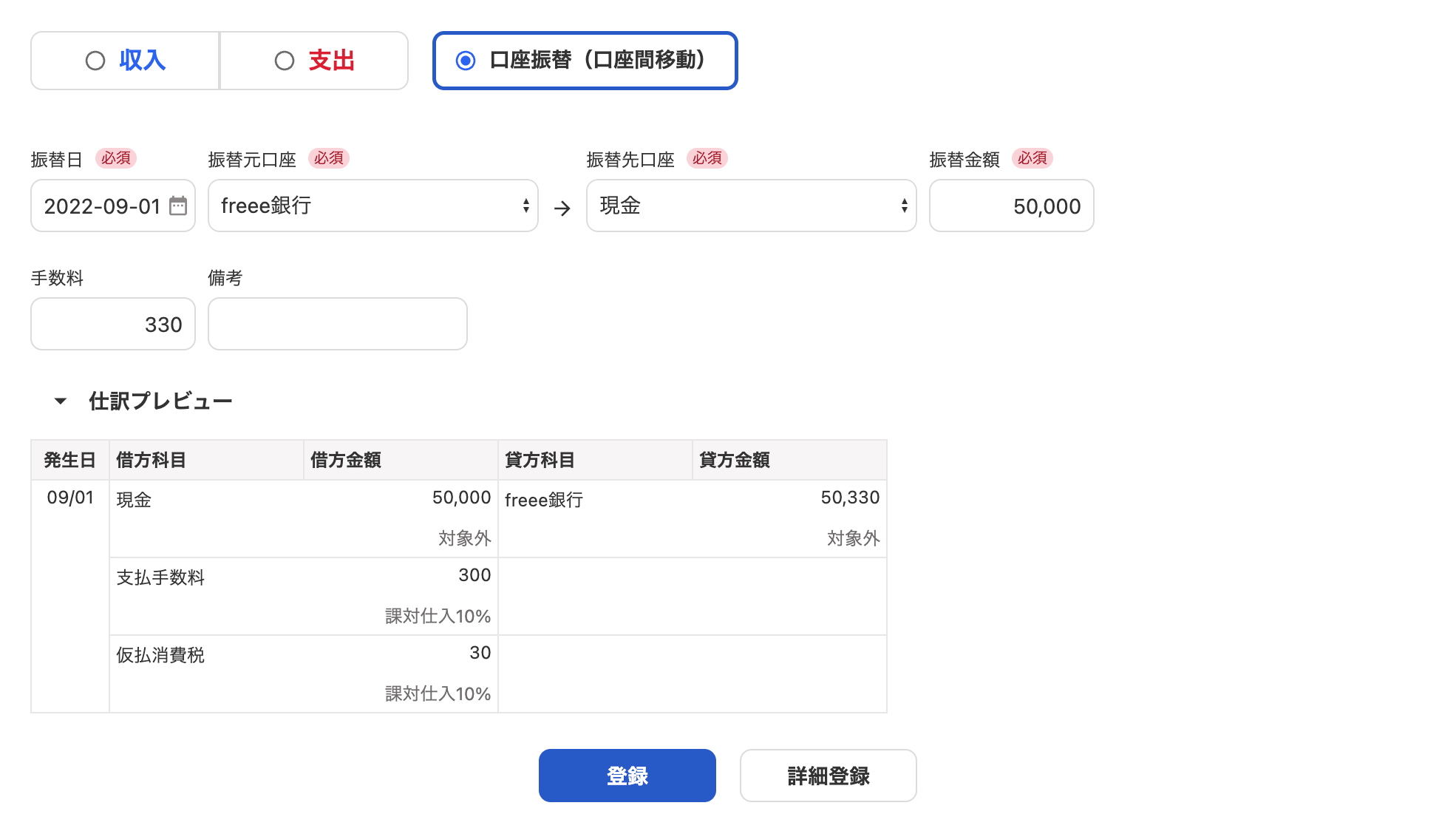Screen dimensions: 1456x831
Task: Click the 手数料 field showing 330
Action: (x=113, y=324)
